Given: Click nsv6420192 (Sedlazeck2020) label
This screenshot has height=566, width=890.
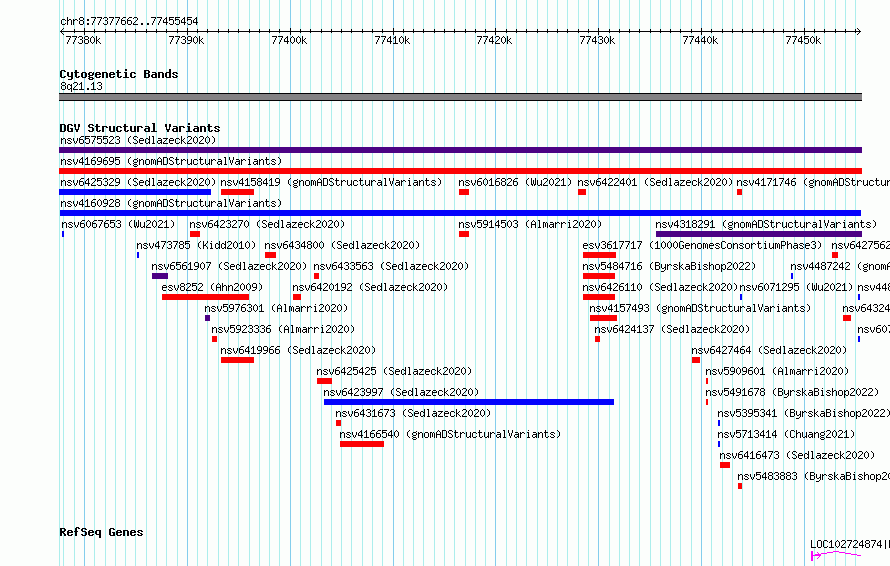Looking at the screenshot, I should click(370, 287).
